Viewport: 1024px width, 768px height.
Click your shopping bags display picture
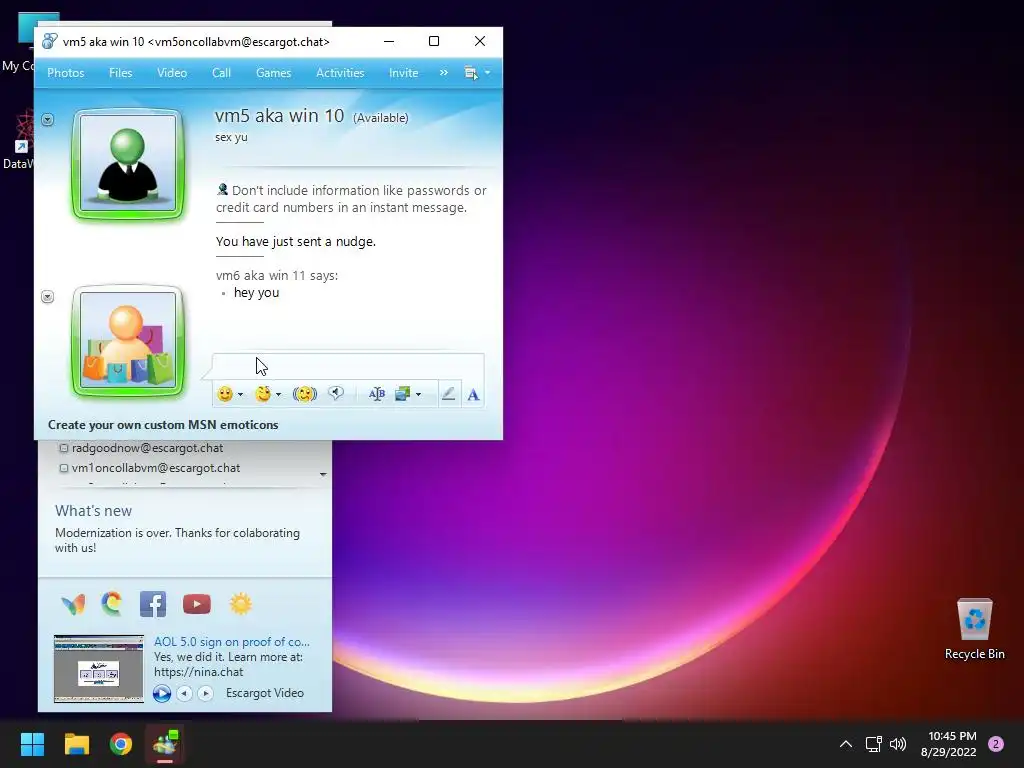127,340
